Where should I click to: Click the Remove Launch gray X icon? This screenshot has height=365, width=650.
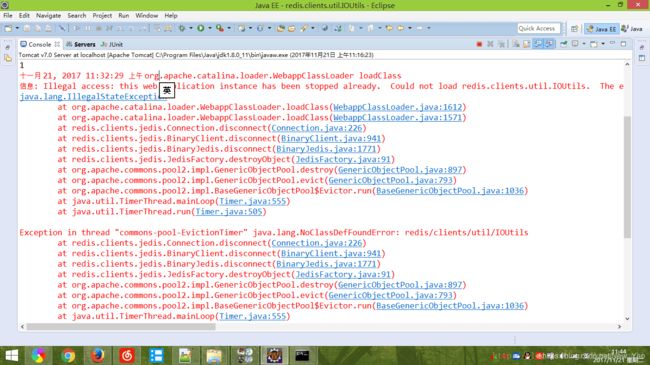[490, 44]
